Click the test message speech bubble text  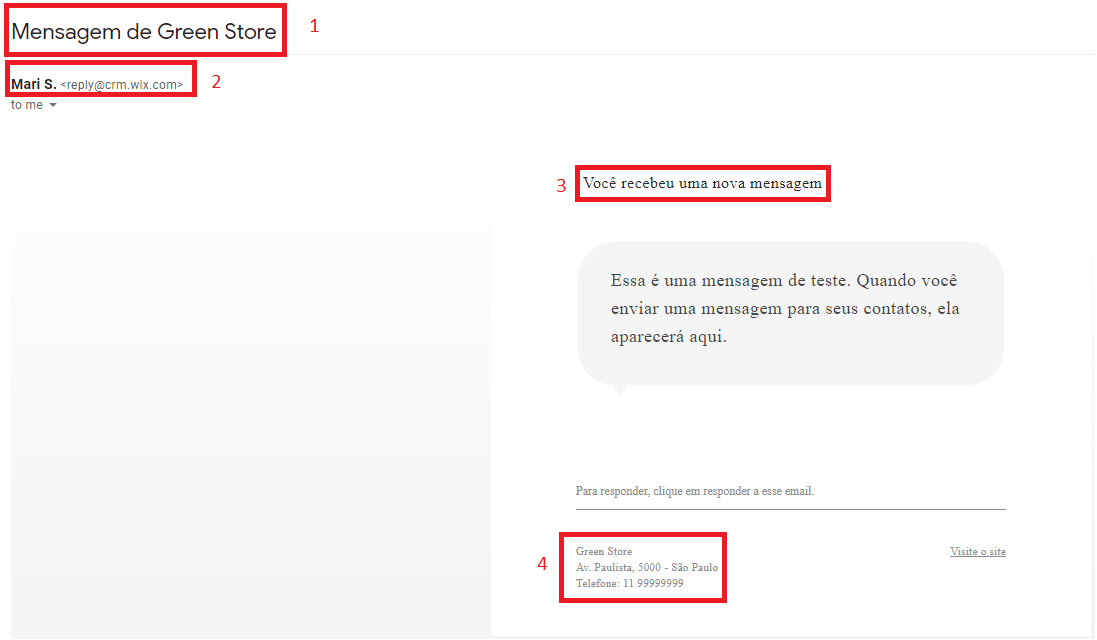tap(785, 308)
